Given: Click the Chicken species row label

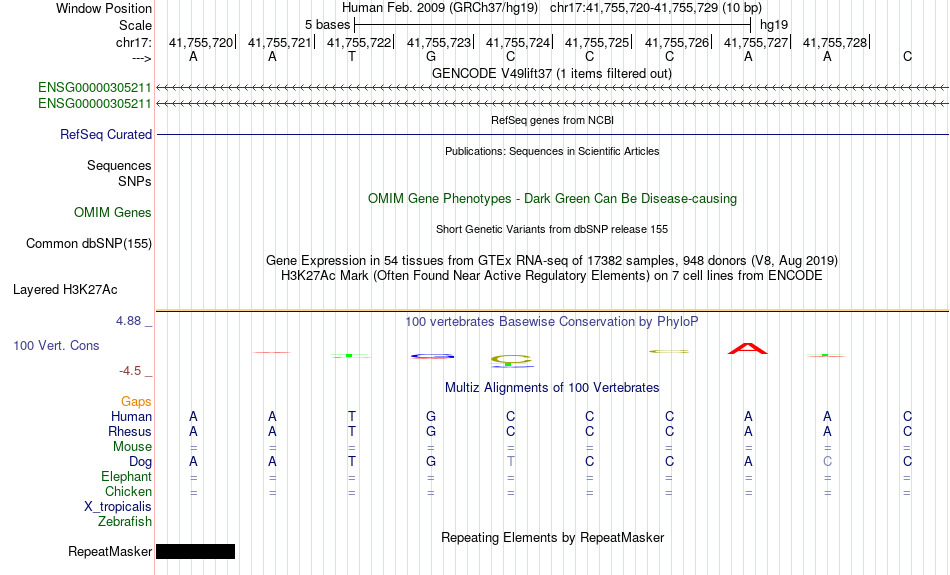Looking at the screenshot, I should 128,491.
